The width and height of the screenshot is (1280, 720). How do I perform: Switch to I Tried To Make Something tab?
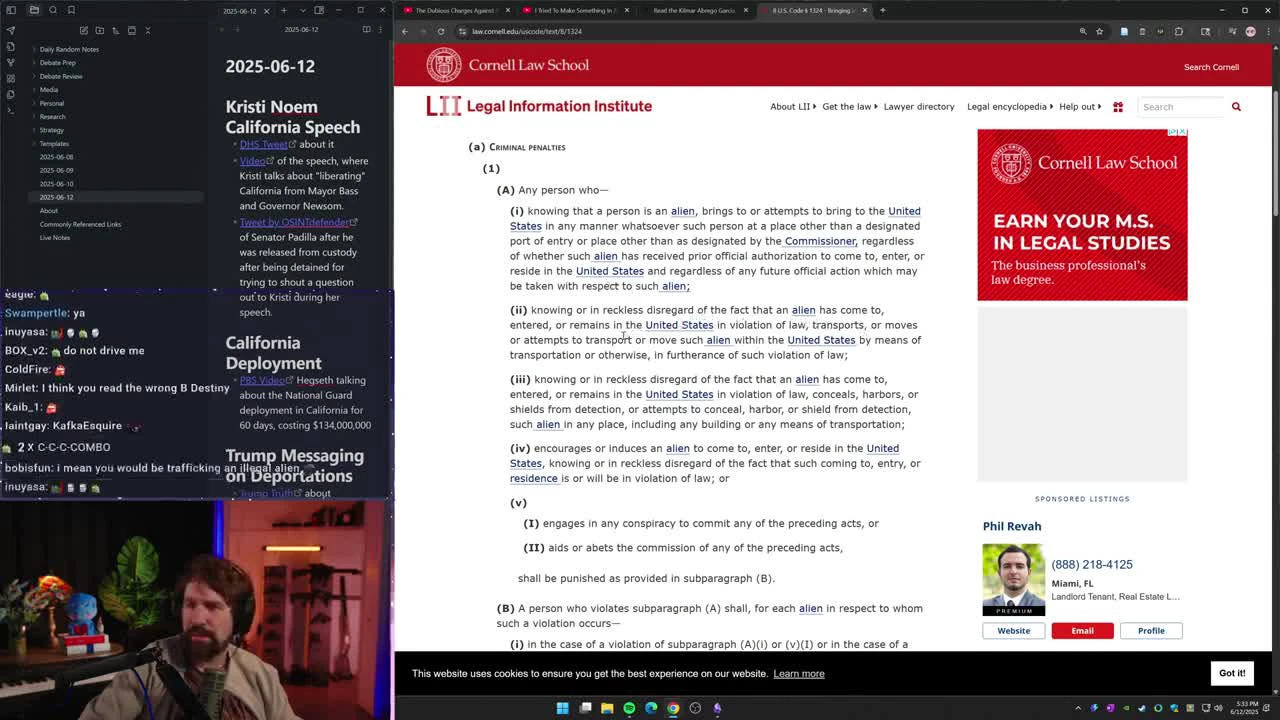click(575, 10)
